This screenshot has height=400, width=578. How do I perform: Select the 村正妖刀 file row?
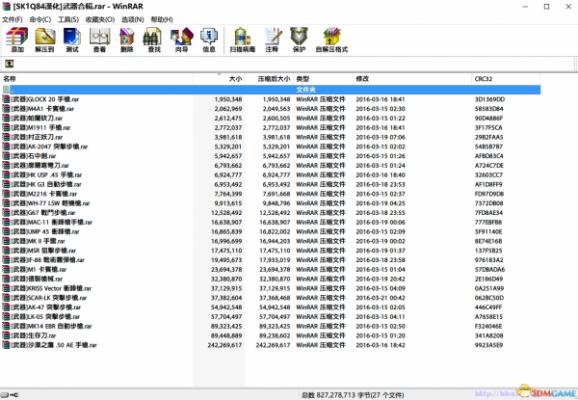point(271,137)
